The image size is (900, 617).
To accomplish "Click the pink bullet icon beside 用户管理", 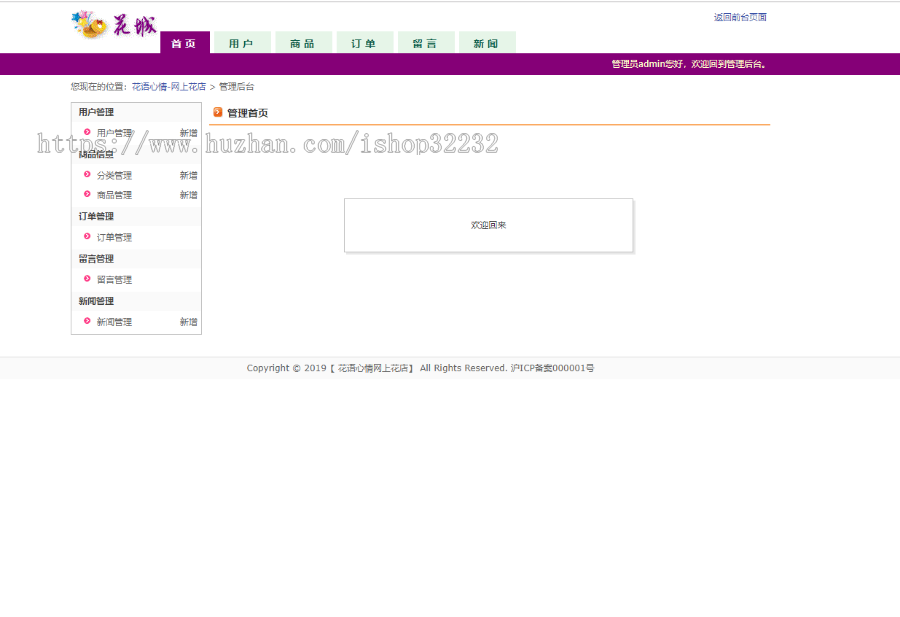I will point(87,132).
